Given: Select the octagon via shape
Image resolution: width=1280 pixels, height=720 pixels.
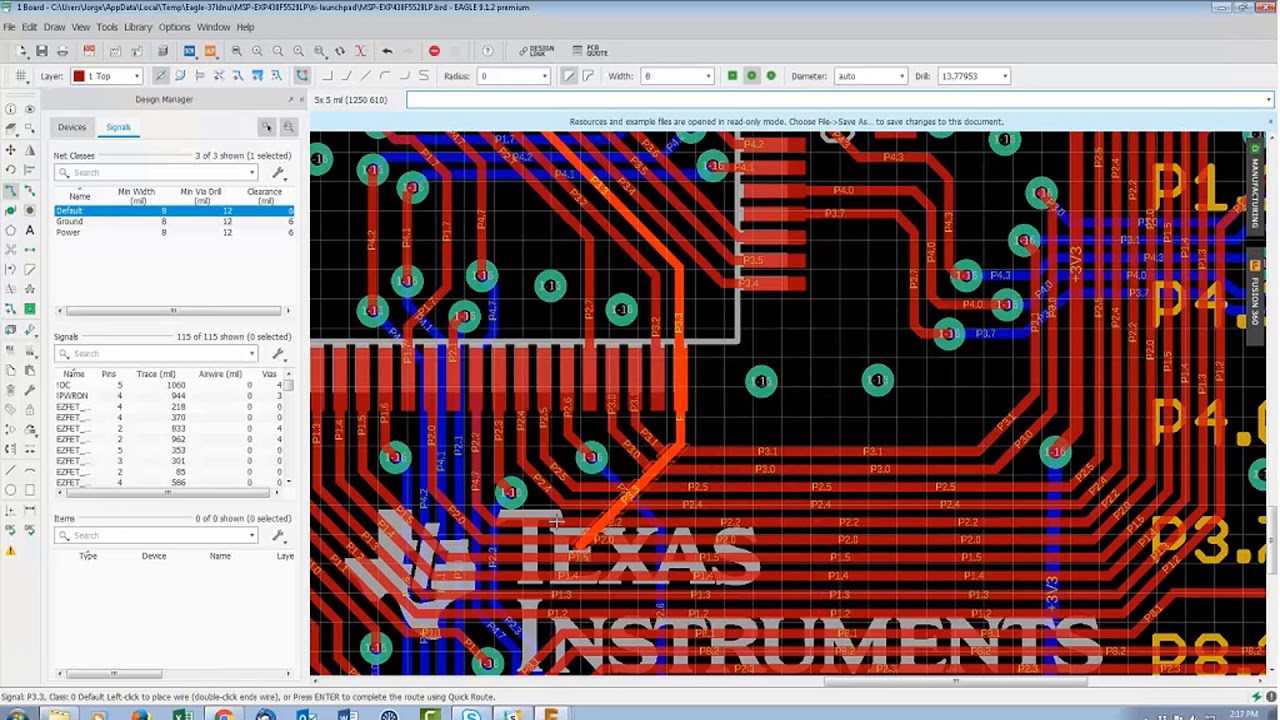Looking at the screenshot, I should tap(771, 76).
